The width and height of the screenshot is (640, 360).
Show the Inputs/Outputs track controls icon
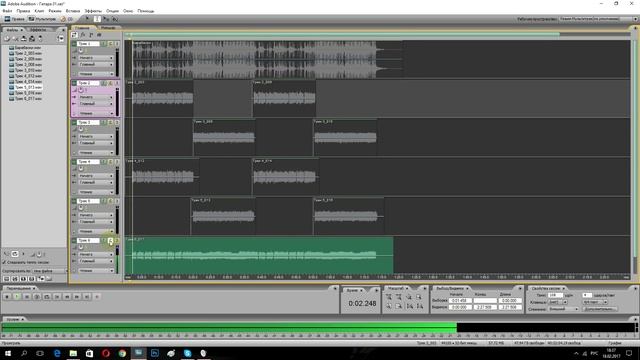[74, 35]
